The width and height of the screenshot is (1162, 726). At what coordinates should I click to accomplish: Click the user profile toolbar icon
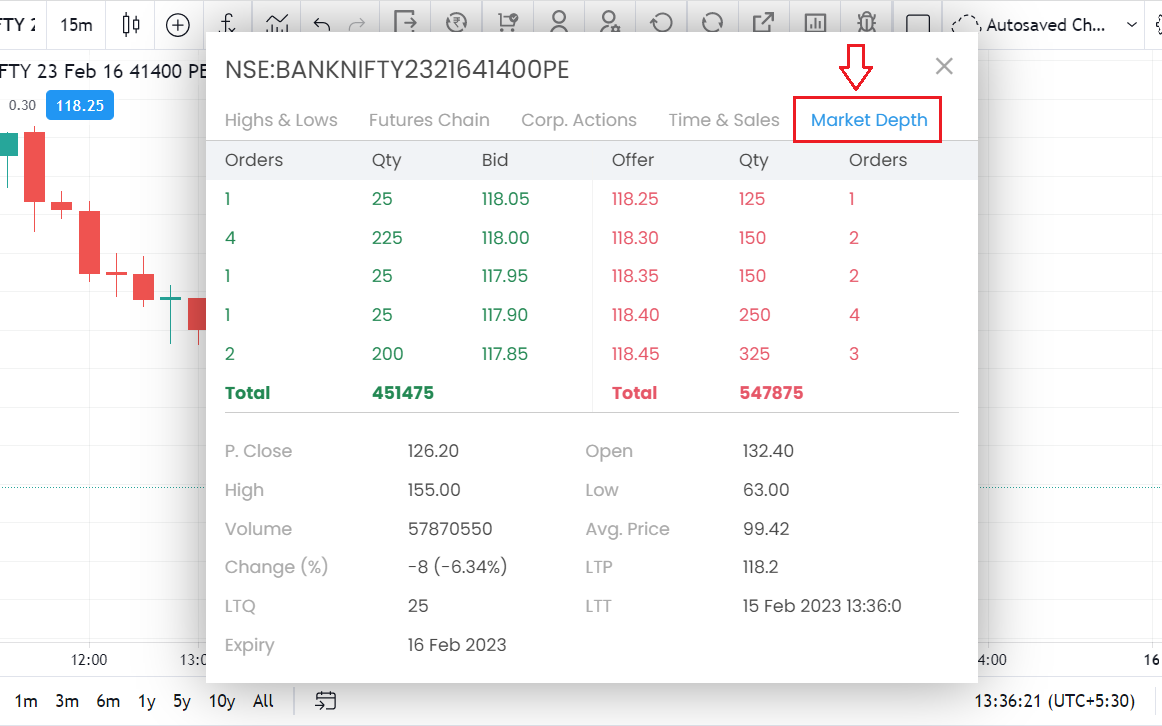pyautogui.click(x=559, y=22)
